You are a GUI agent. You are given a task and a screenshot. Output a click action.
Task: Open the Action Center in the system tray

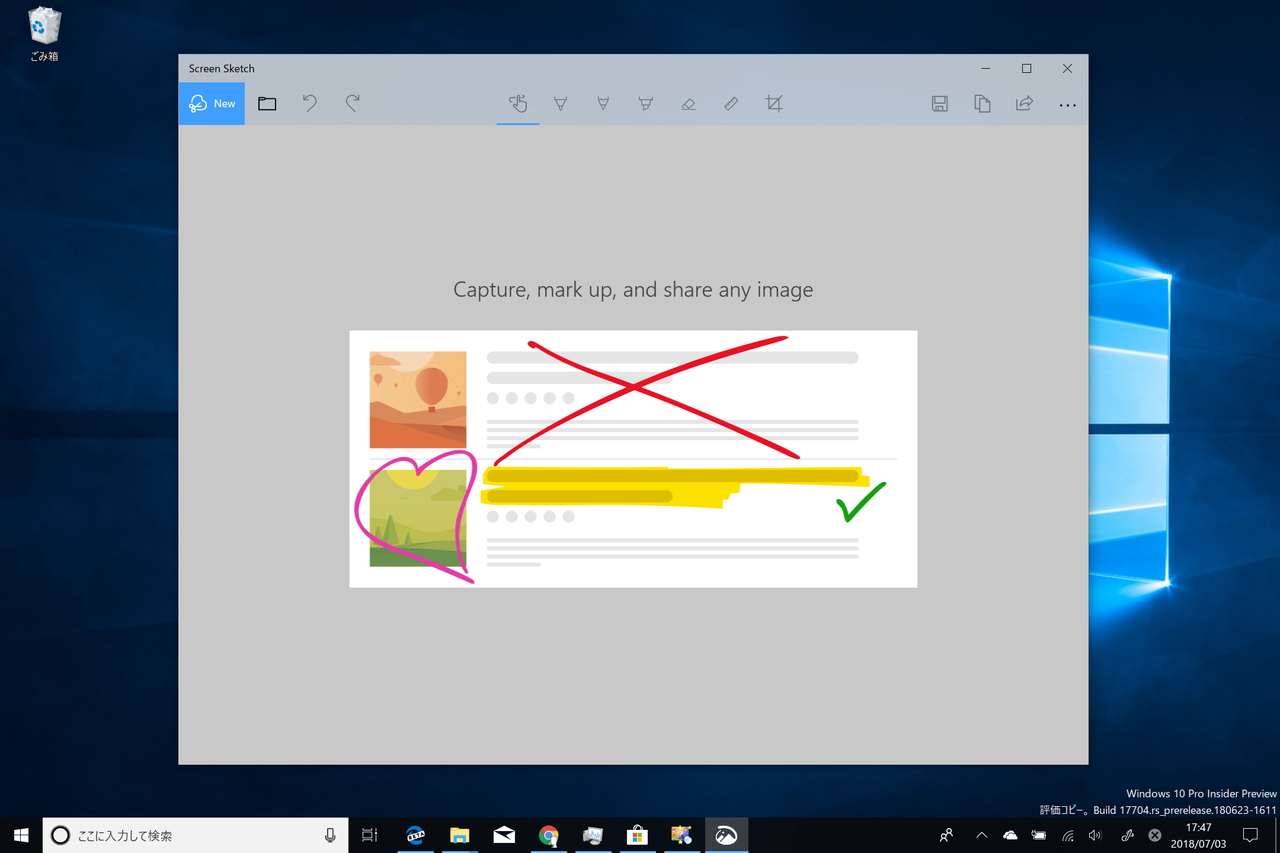coord(1250,835)
